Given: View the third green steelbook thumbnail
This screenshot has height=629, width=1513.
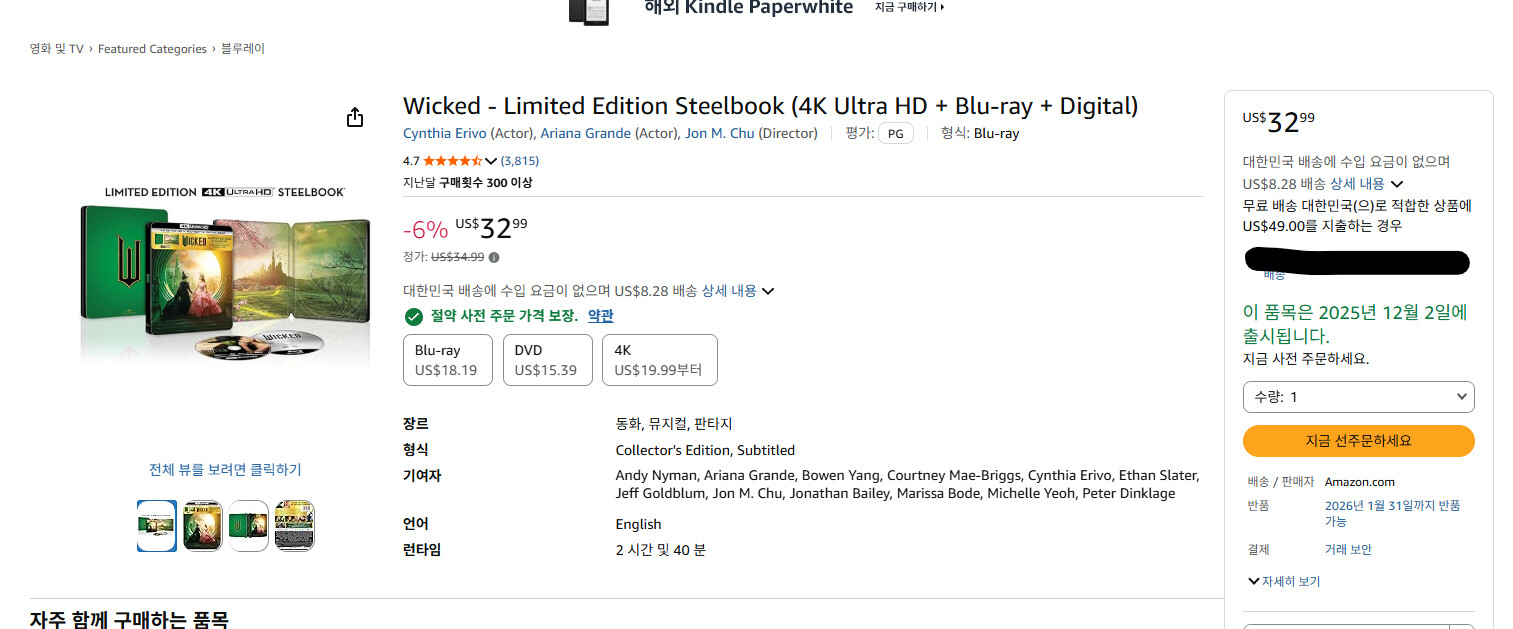Looking at the screenshot, I should 249,525.
